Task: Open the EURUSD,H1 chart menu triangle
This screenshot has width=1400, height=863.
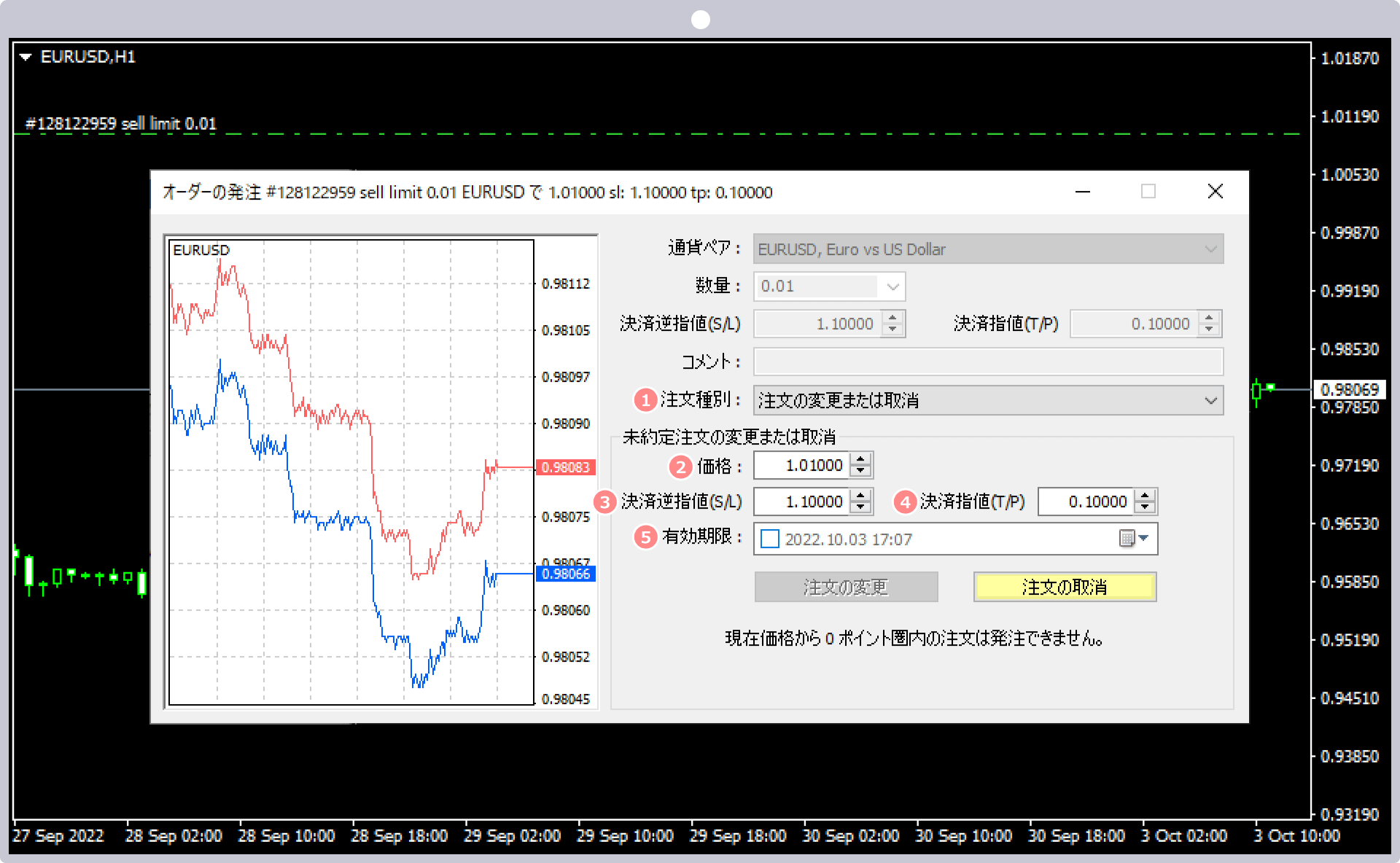Action: [26, 57]
